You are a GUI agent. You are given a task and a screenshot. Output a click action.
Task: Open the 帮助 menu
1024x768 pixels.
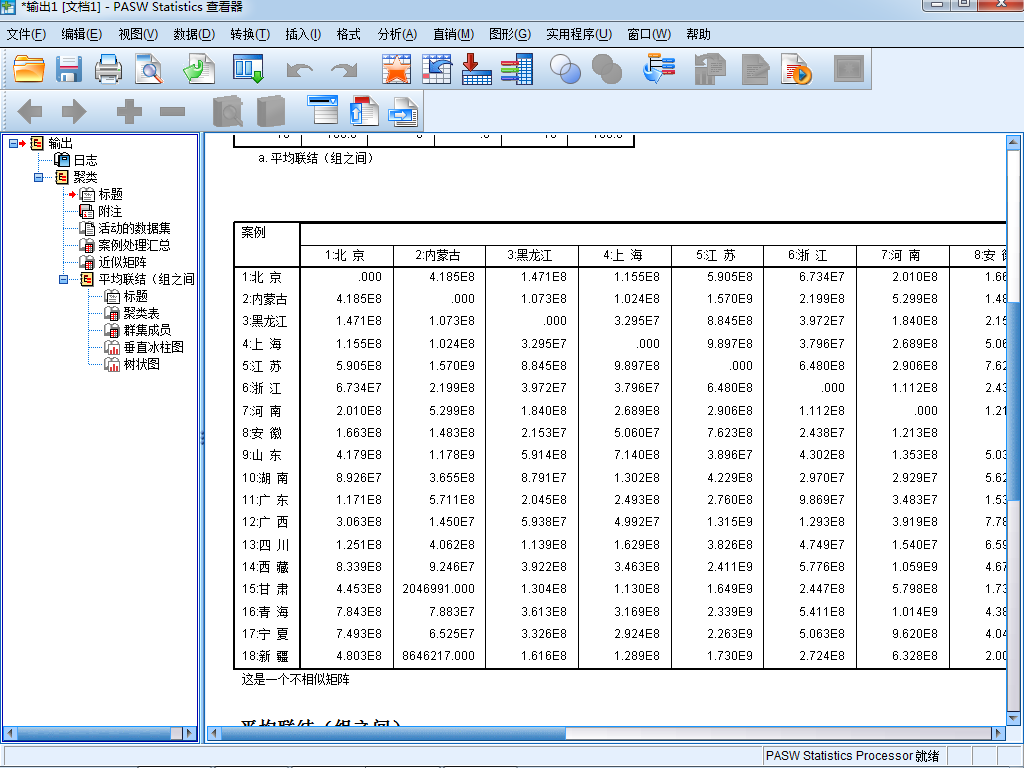pyautogui.click(x=698, y=34)
